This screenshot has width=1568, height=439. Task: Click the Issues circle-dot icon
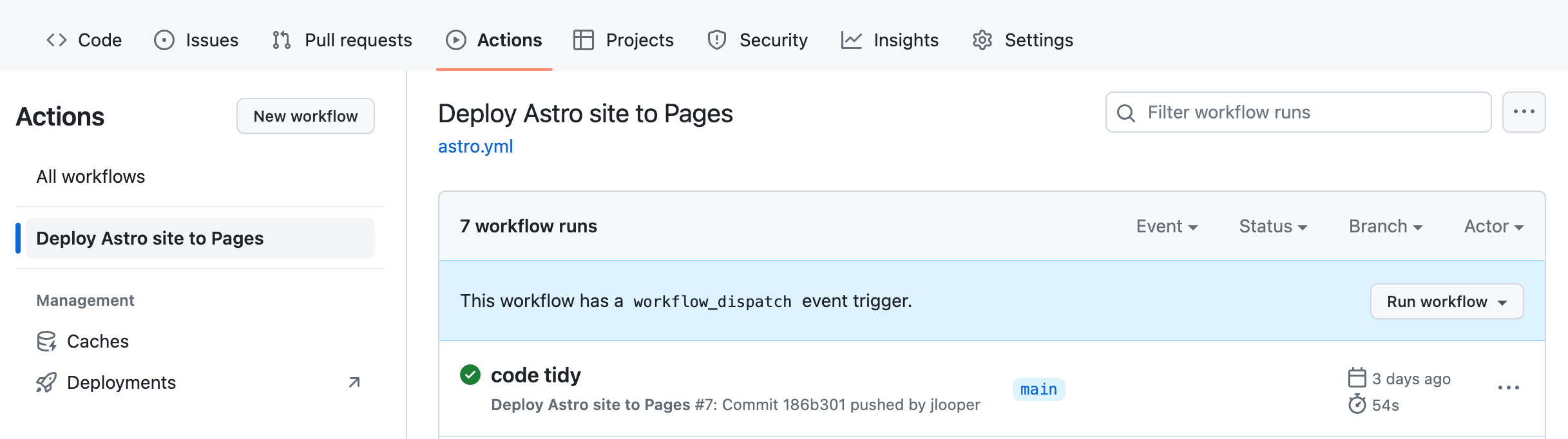point(164,40)
